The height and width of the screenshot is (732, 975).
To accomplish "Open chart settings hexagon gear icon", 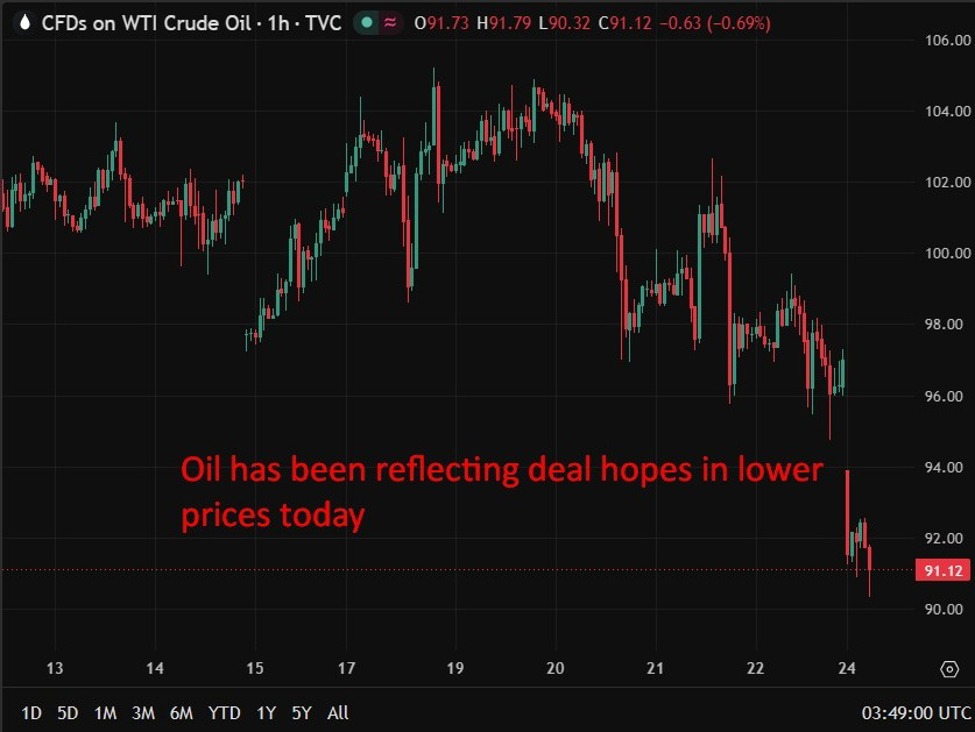I will click(949, 669).
